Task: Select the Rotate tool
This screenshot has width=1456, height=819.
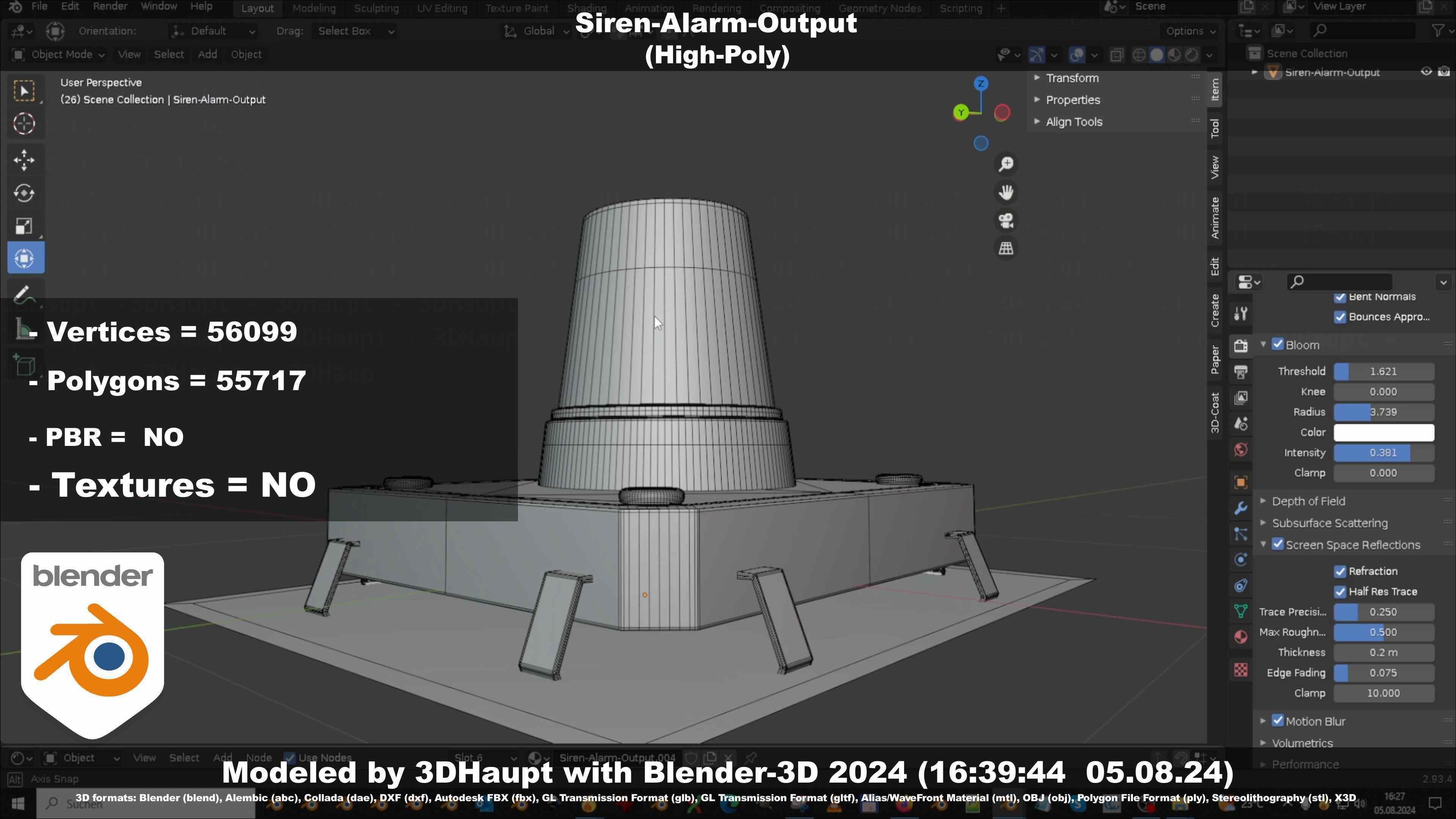Action: click(x=24, y=193)
